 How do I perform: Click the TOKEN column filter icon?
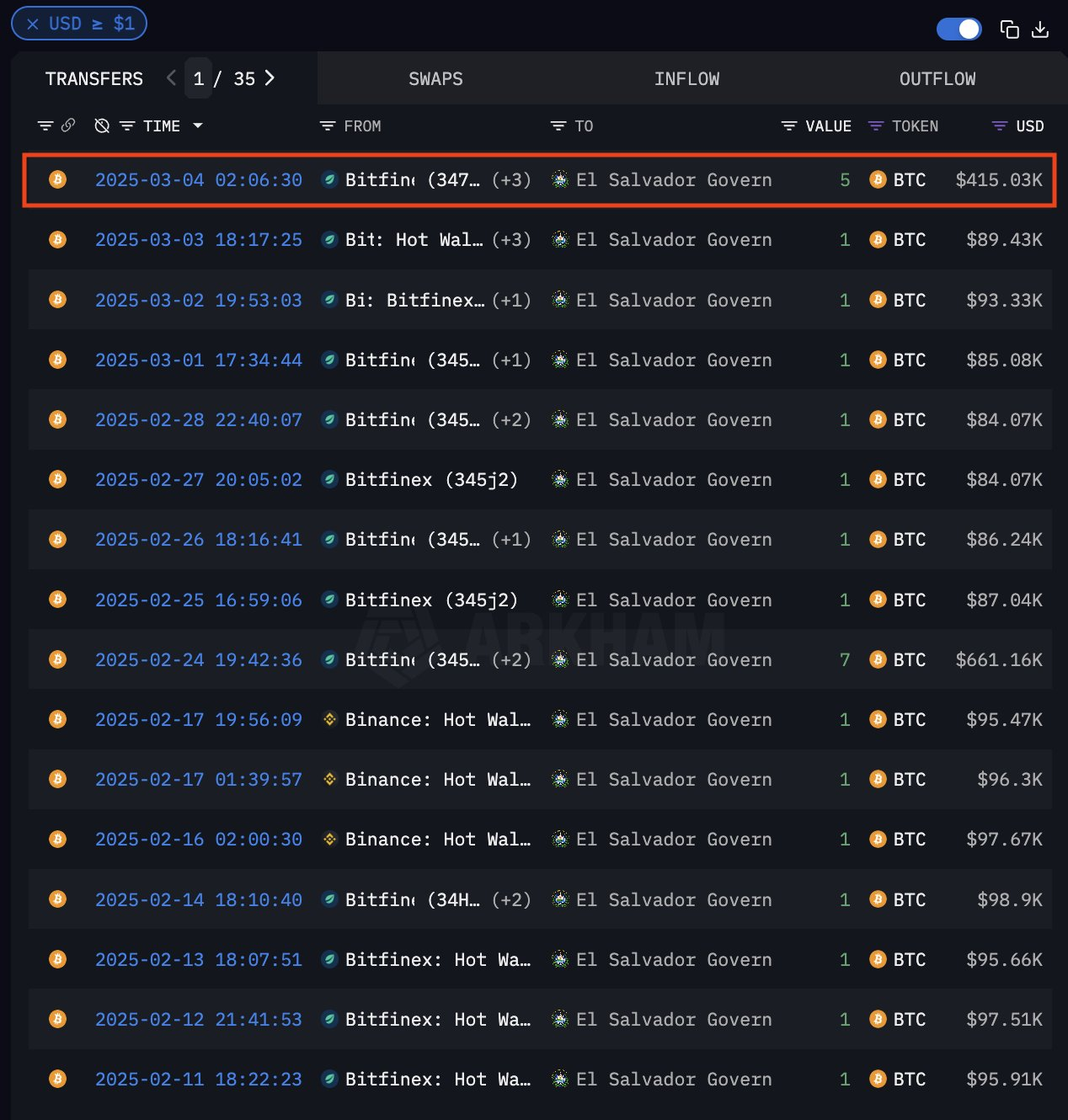tap(876, 126)
